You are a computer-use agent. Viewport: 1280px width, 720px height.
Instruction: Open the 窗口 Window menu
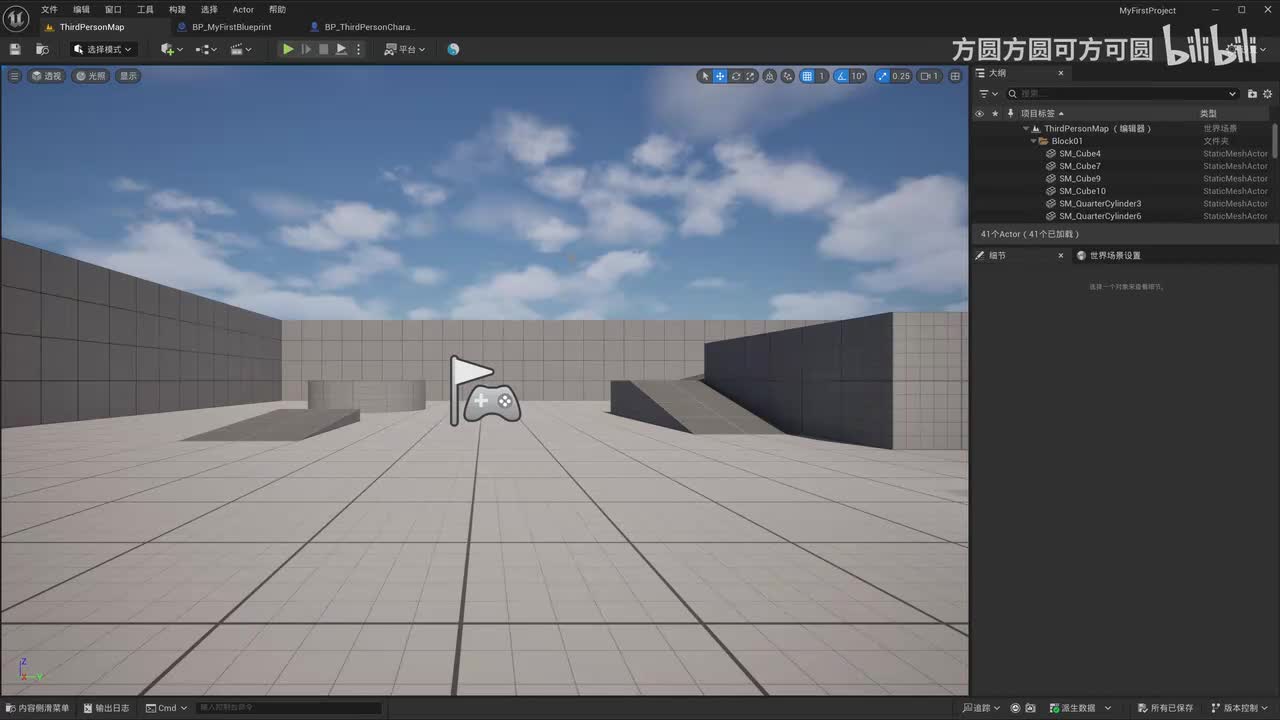tap(113, 10)
